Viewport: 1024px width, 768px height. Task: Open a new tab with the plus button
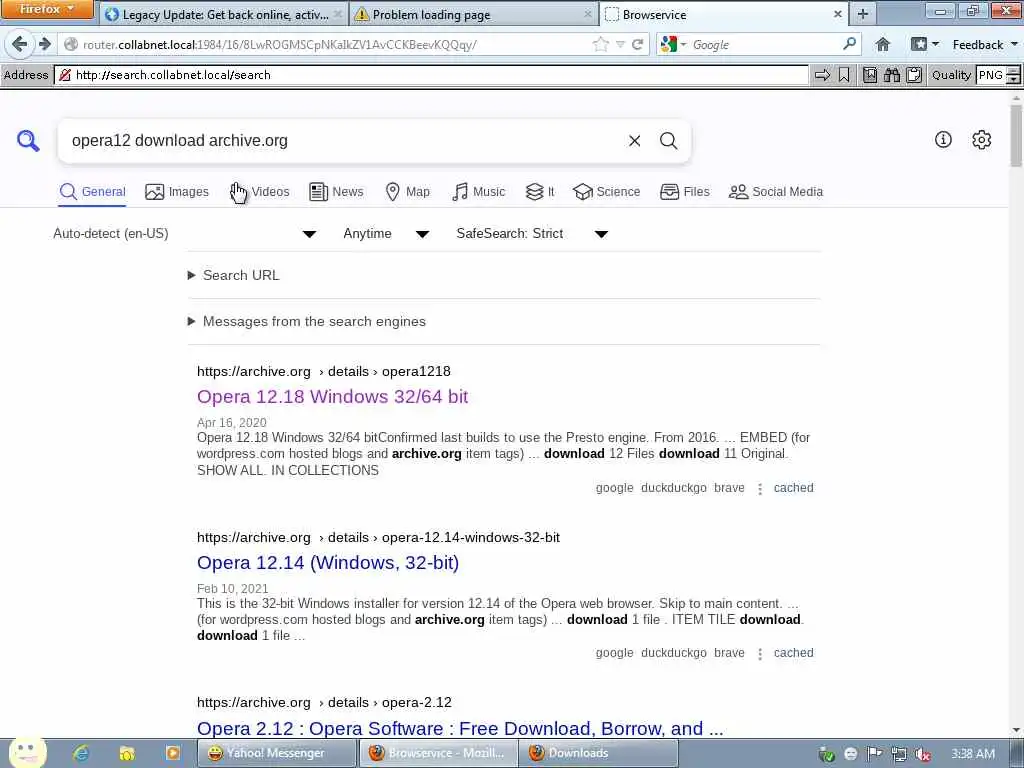(863, 14)
